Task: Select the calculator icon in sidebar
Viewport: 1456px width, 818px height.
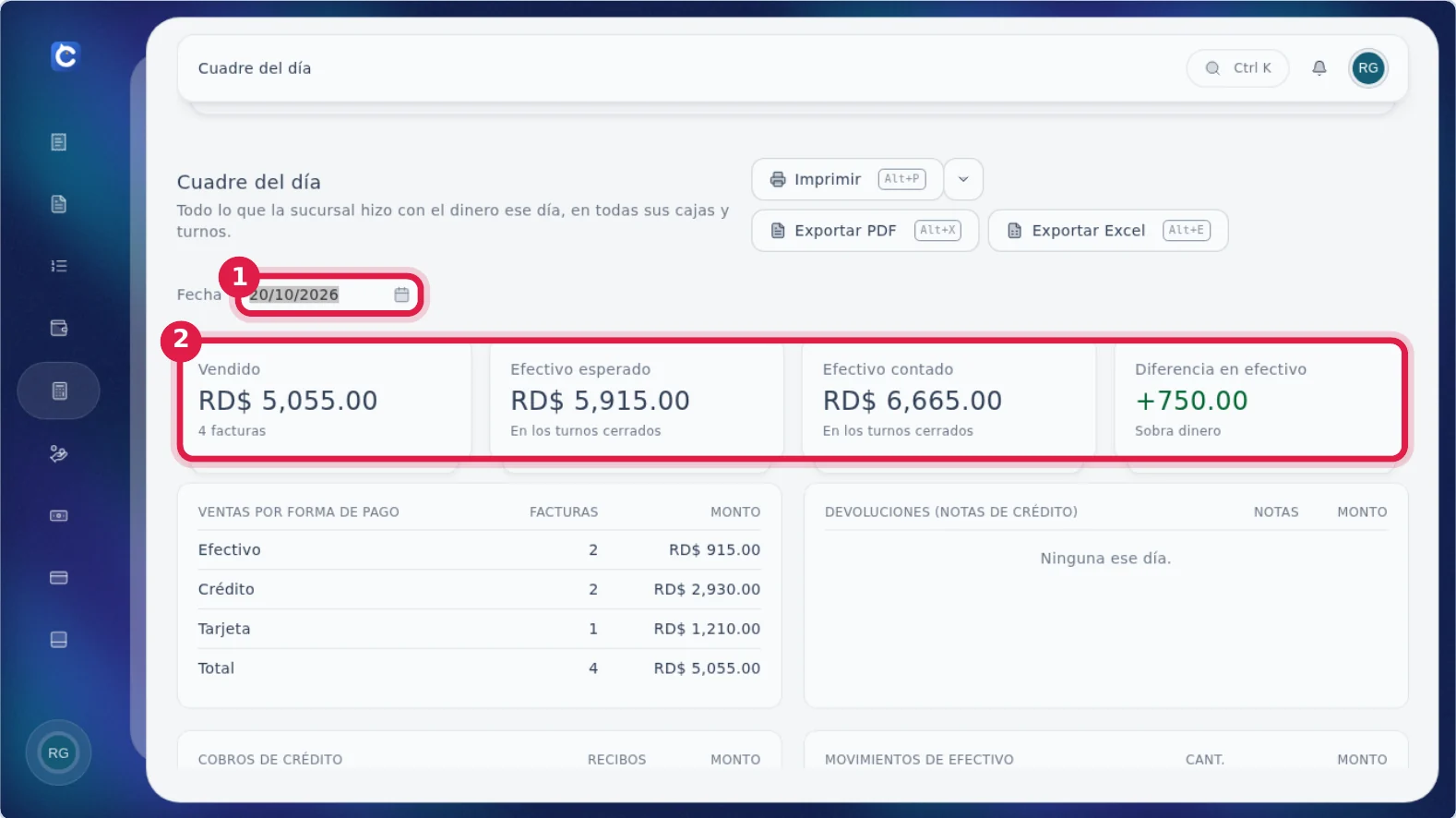Action: (59, 391)
